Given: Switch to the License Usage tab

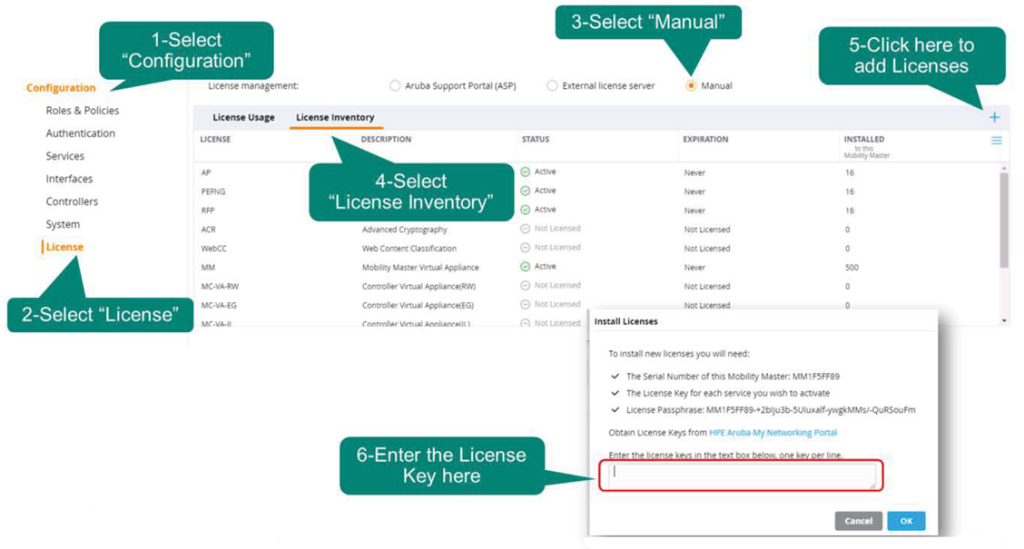Looking at the screenshot, I should 243,118.
